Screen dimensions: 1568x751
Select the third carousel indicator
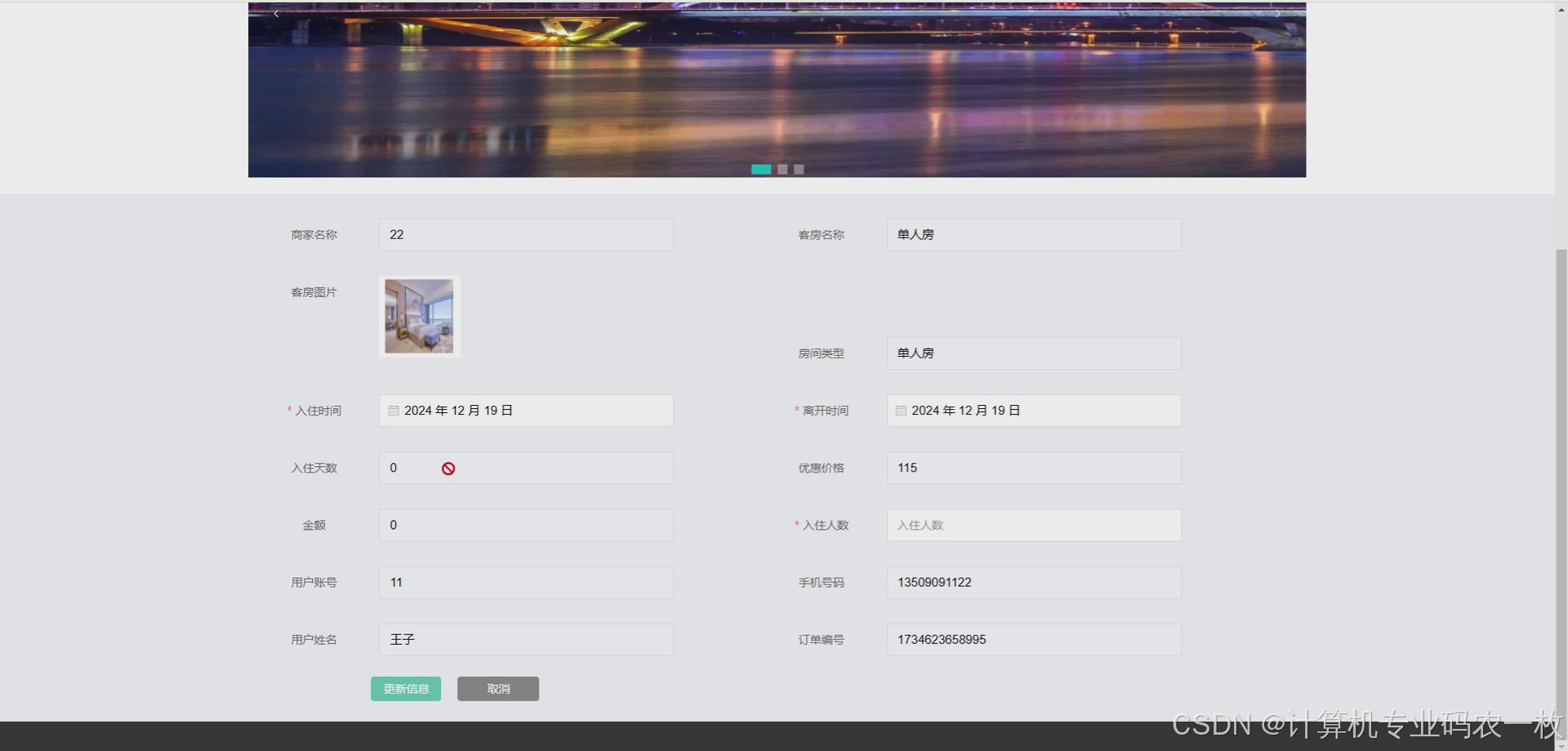pos(799,169)
